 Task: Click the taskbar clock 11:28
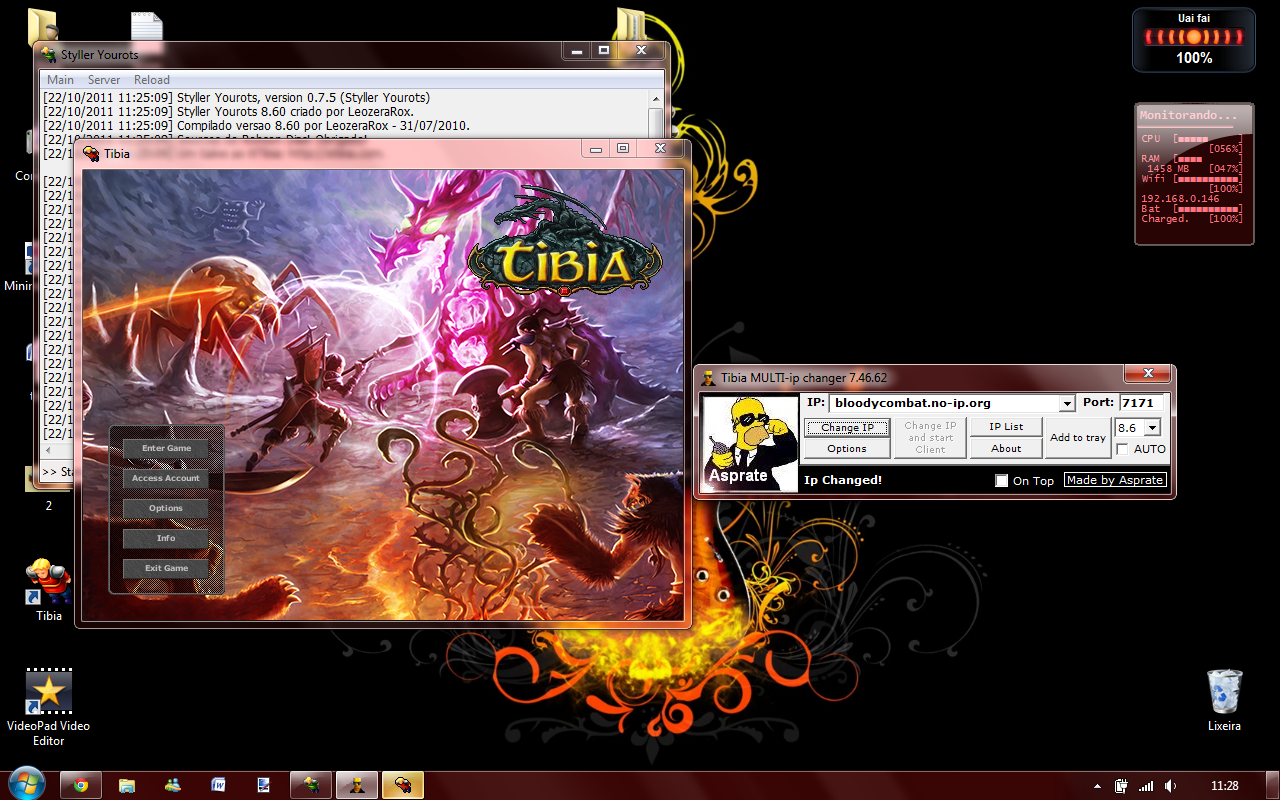(1224, 786)
